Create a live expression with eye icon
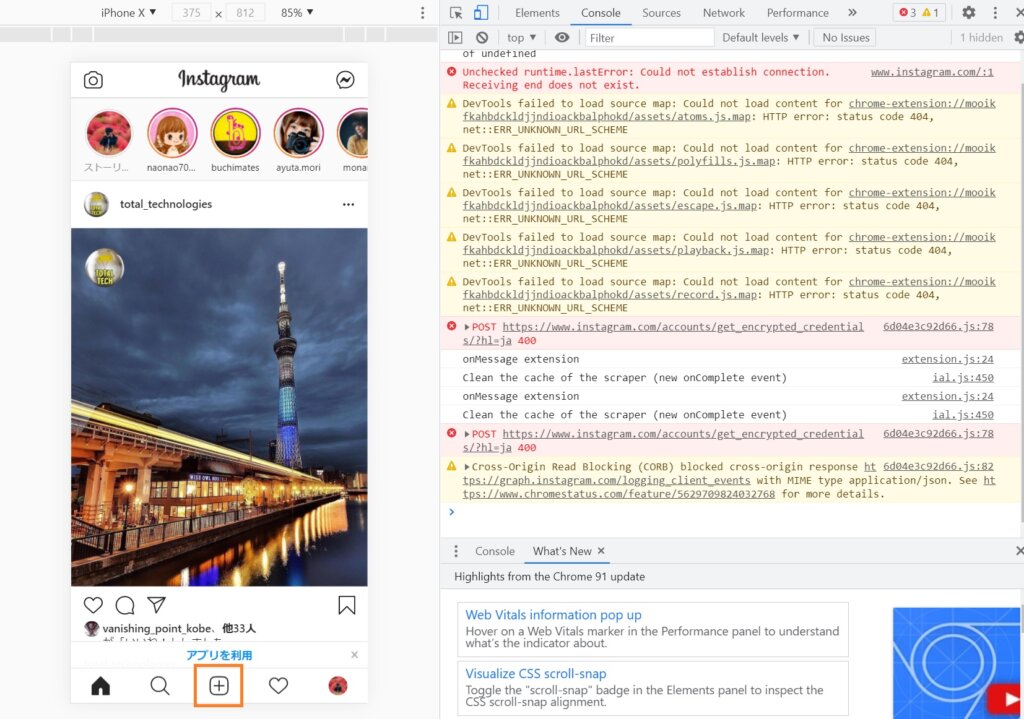 pyautogui.click(x=562, y=38)
